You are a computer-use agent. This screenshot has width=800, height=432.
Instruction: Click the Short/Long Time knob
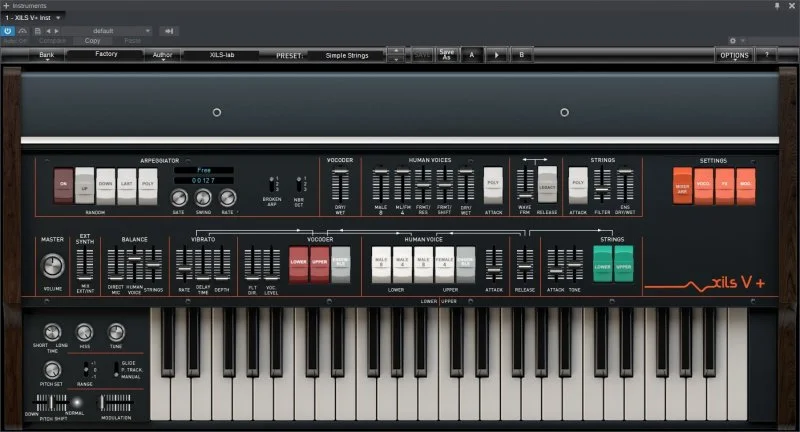pos(52,333)
